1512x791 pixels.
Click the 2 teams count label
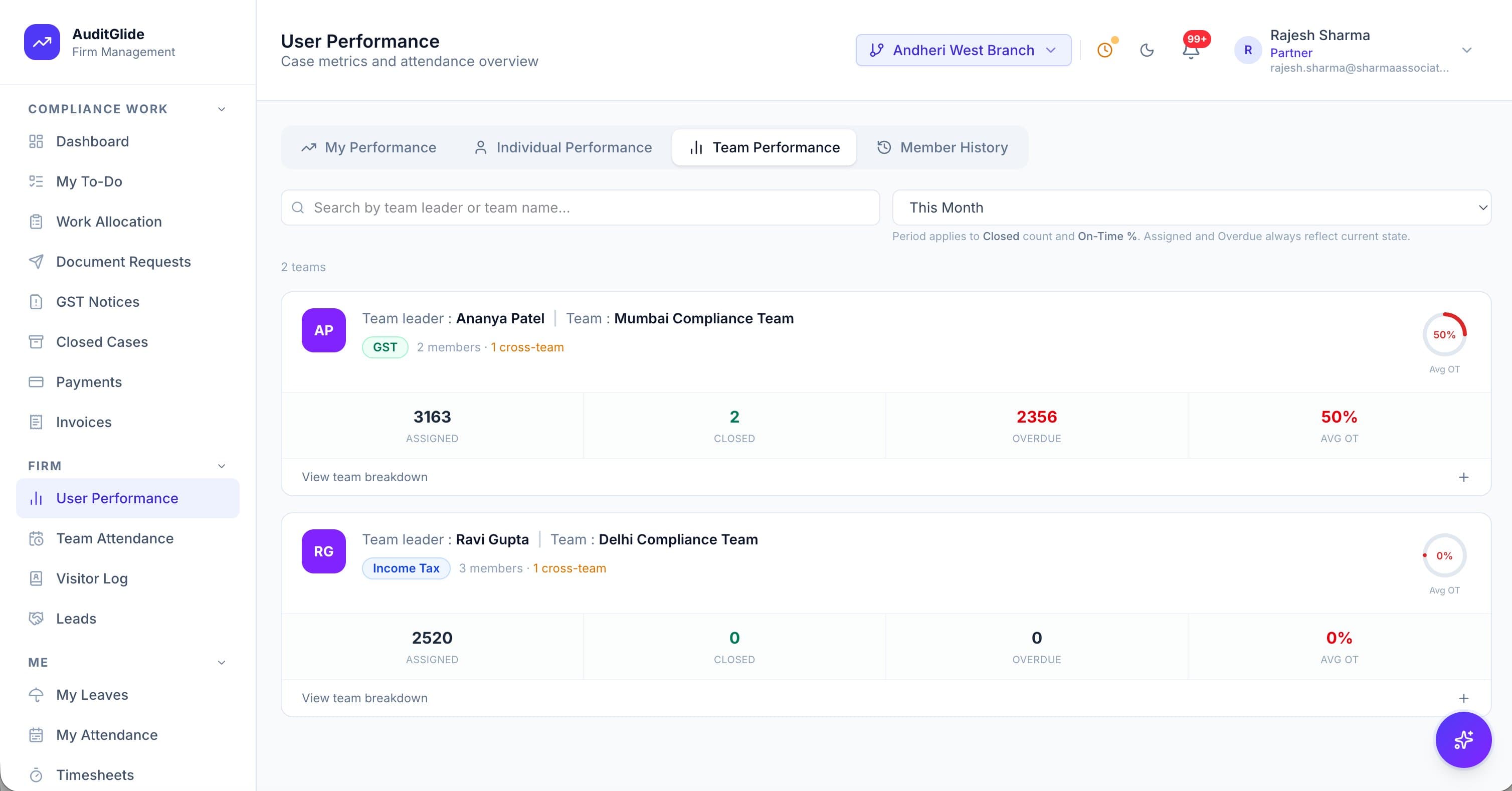303,267
